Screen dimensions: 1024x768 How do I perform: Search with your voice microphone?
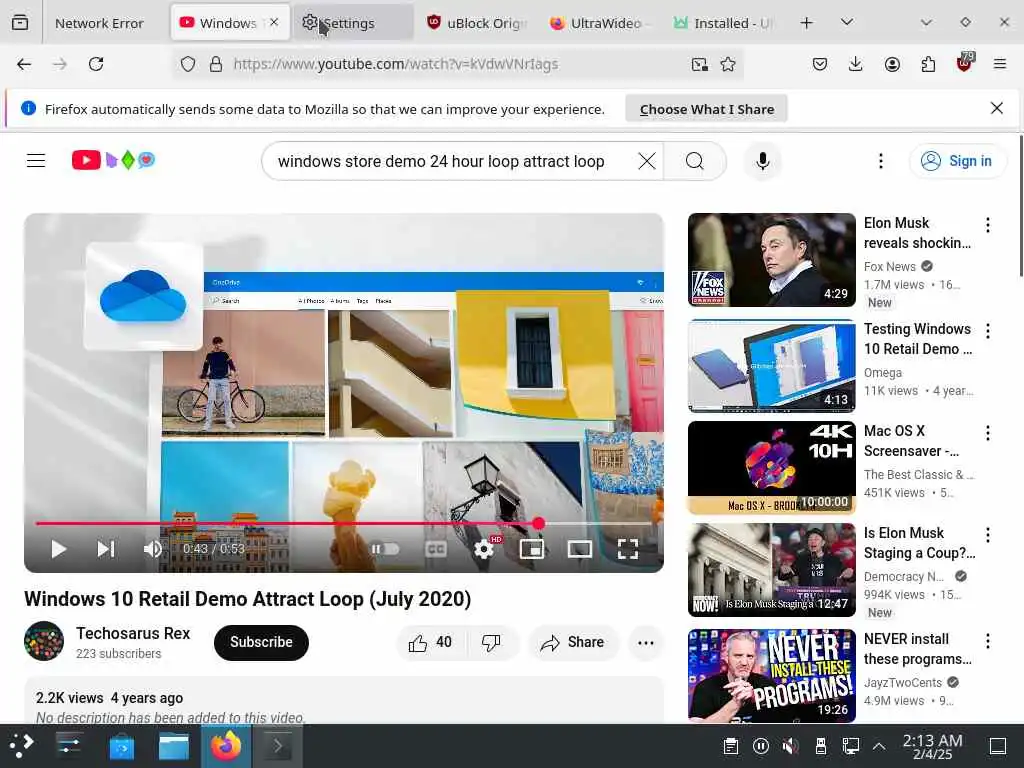click(x=762, y=161)
